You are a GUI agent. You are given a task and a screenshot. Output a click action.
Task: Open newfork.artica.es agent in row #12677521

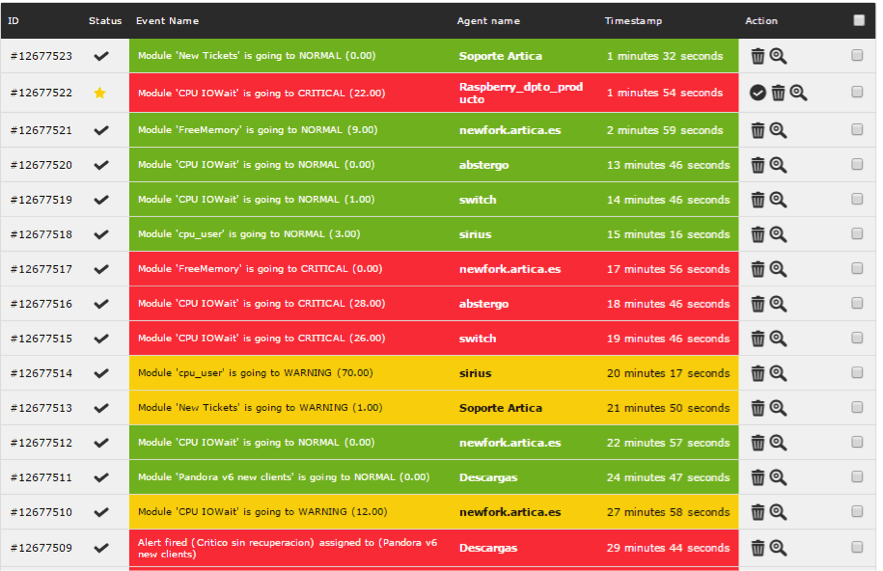[x=510, y=131]
